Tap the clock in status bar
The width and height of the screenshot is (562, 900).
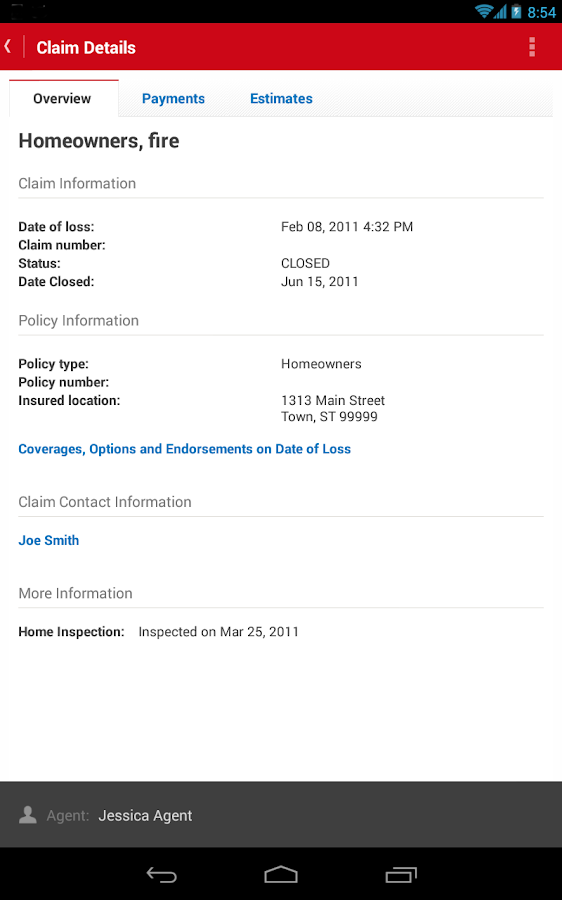click(541, 12)
